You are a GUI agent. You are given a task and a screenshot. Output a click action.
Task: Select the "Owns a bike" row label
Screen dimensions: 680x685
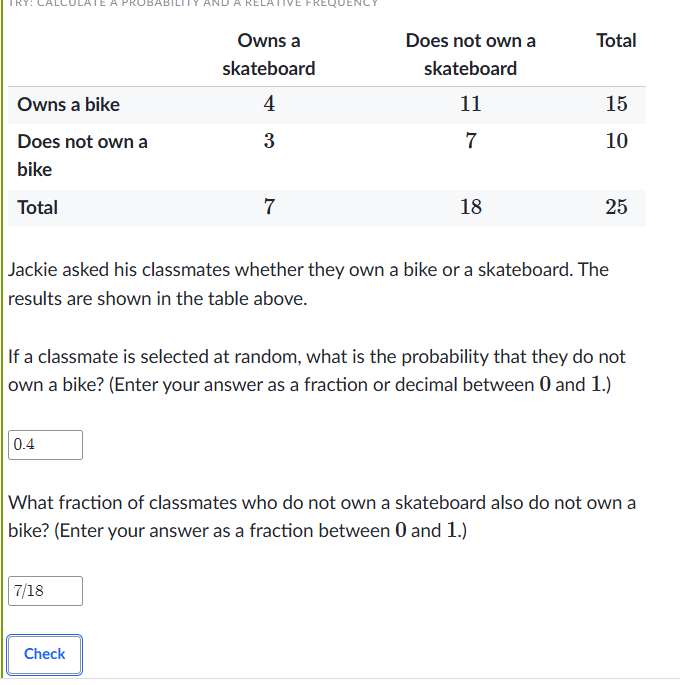69,105
